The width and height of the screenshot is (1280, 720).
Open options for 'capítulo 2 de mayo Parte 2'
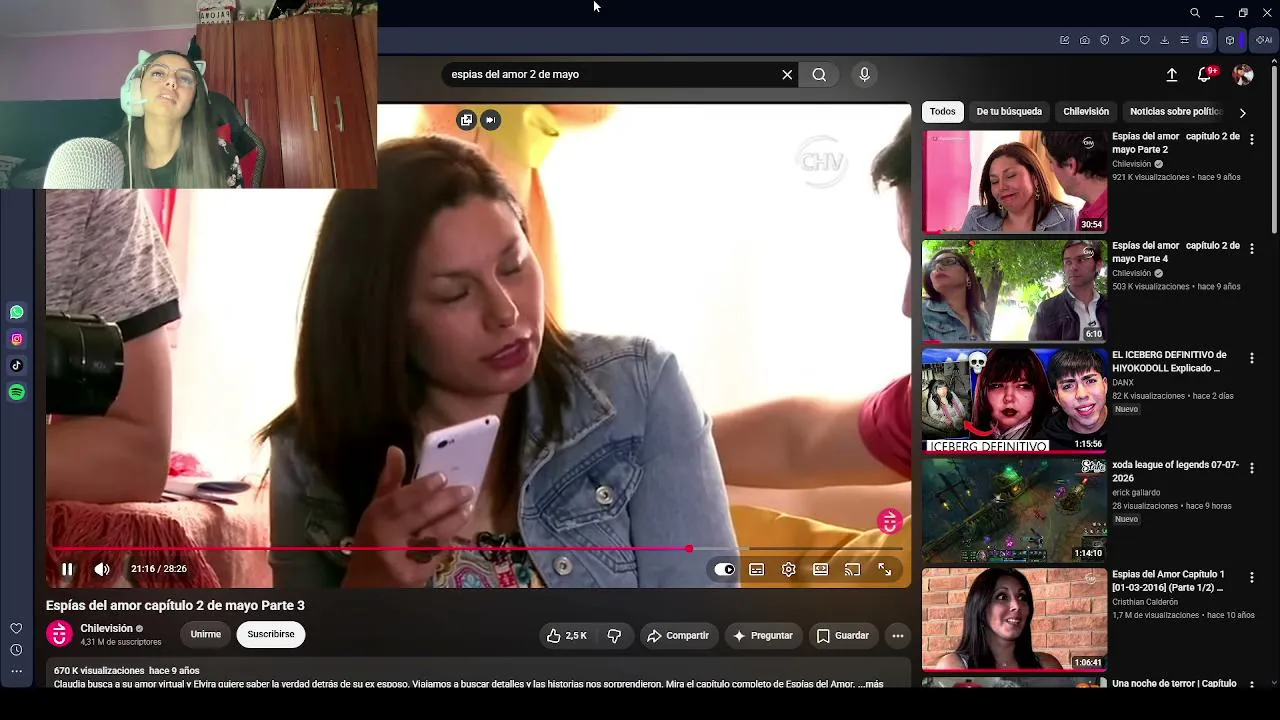tap(1251, 140)
